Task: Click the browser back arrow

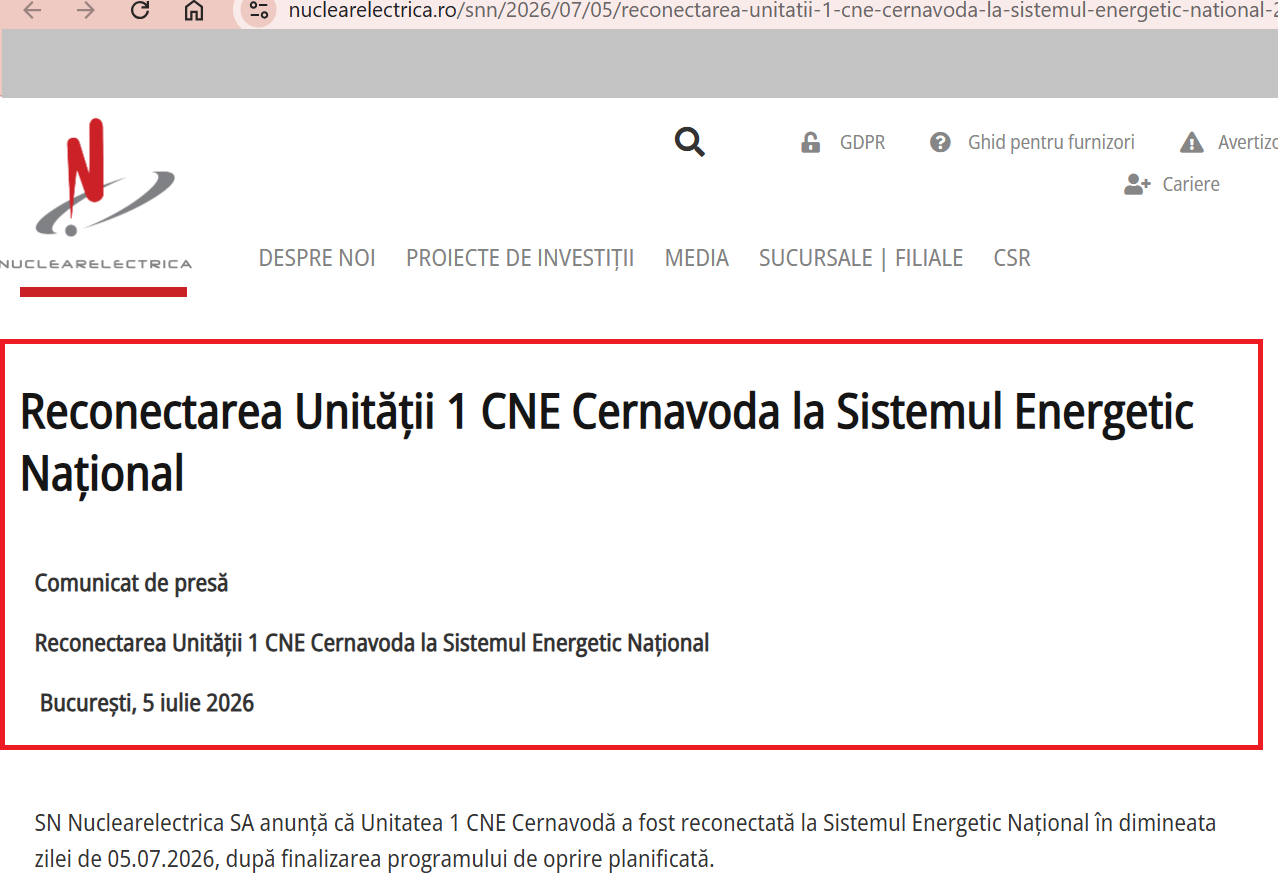Action: [32, 11]
